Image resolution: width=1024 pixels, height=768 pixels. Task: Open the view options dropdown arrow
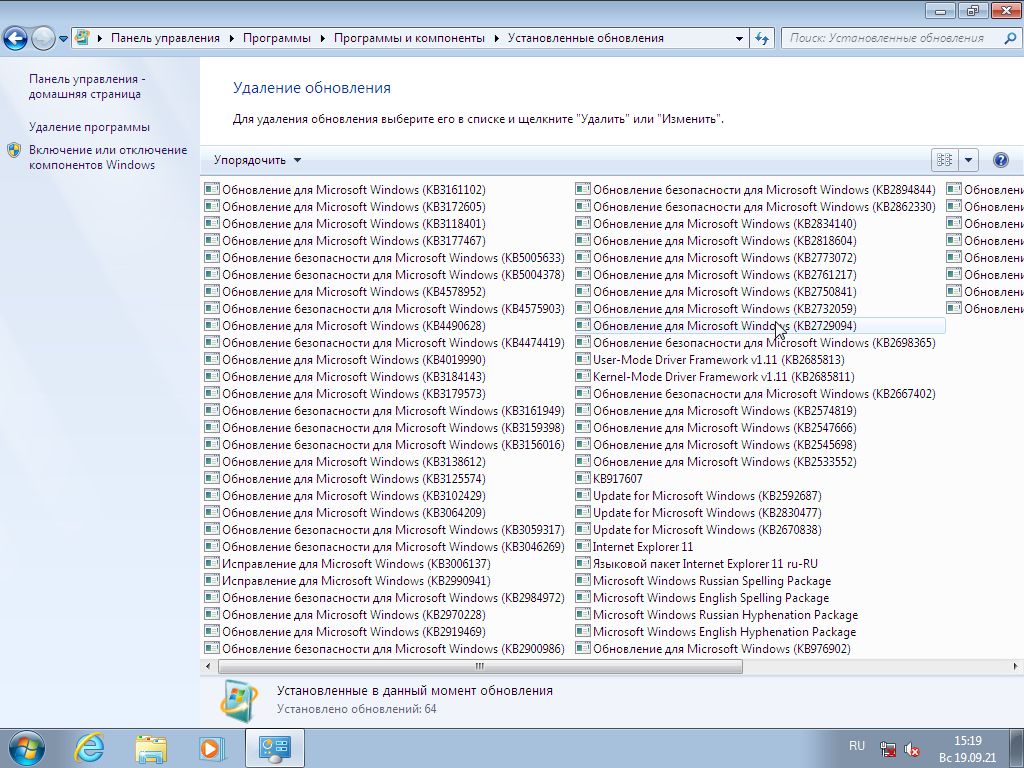pyautogui.click(x=968, y=160)
